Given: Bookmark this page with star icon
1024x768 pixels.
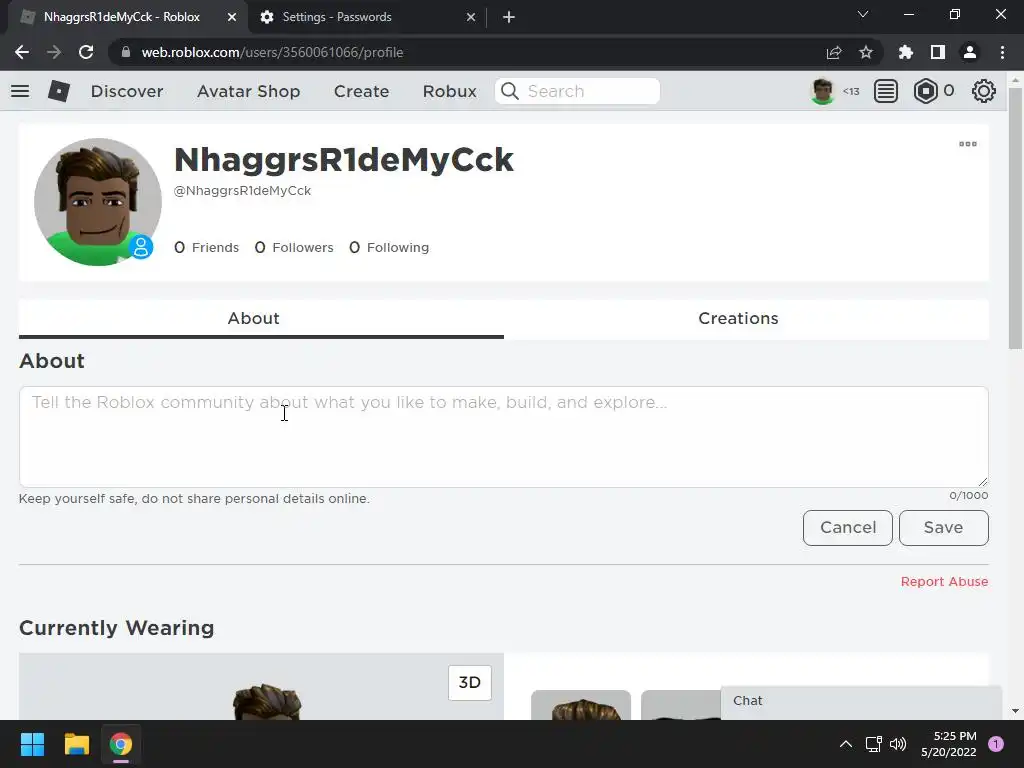Looking at the screenshot, I should coord(866,52).
